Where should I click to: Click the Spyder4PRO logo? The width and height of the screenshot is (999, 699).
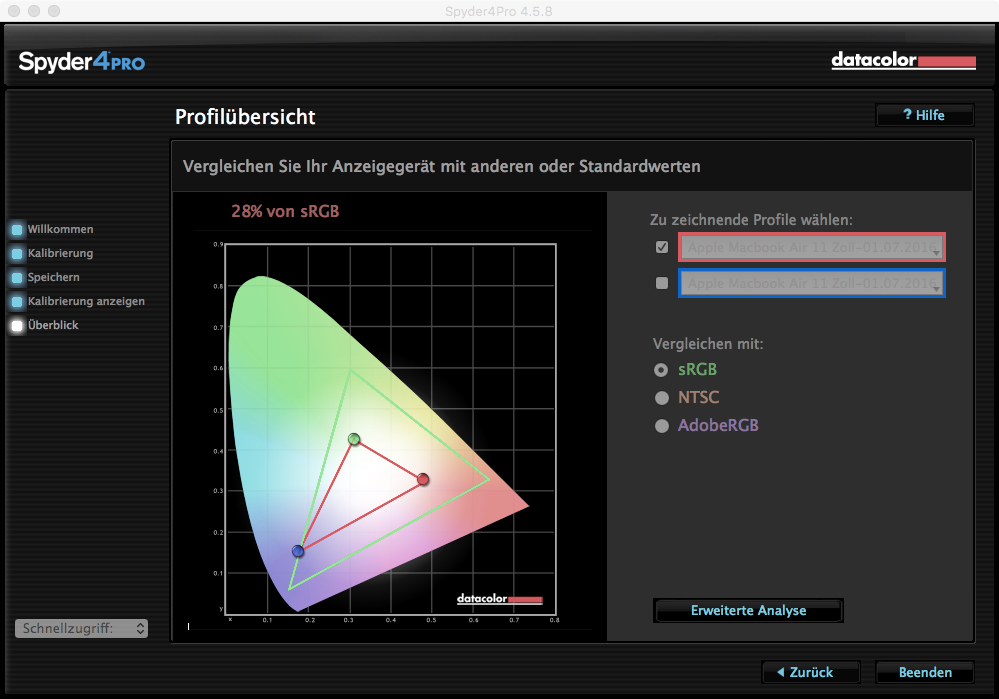(82, 62)
